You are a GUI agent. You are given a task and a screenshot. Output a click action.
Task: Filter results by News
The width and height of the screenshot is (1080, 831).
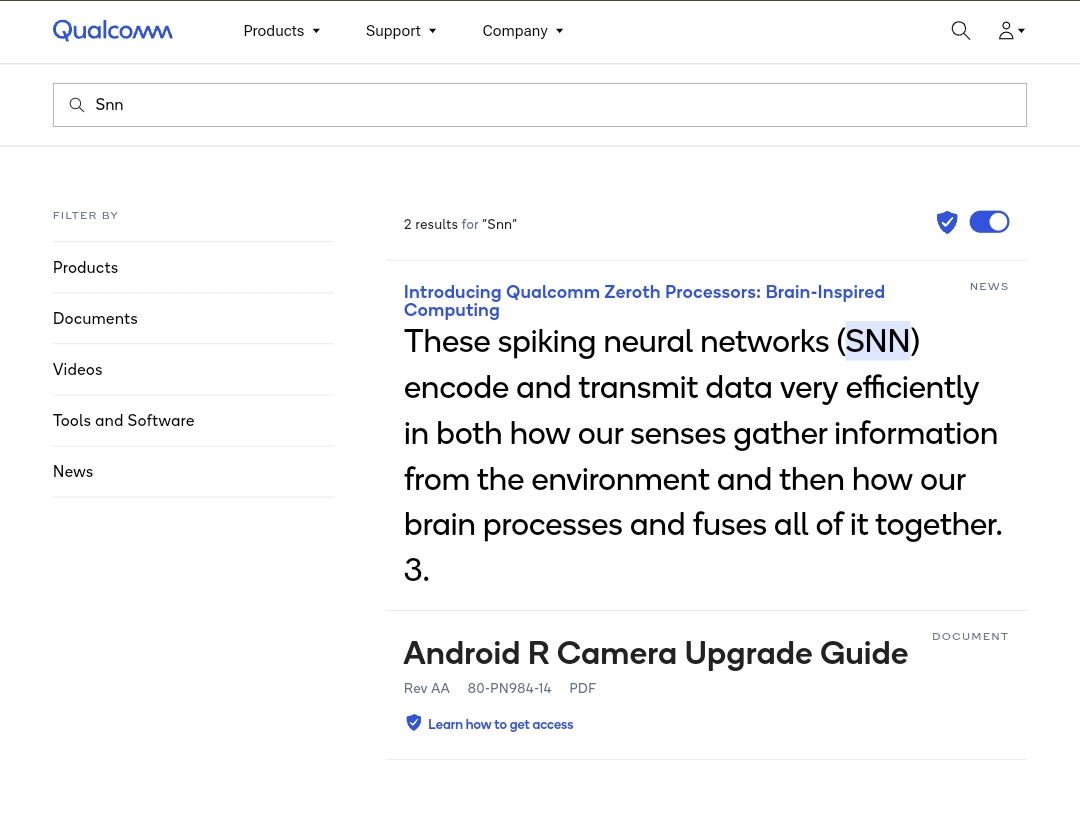(x=193, y=471)
